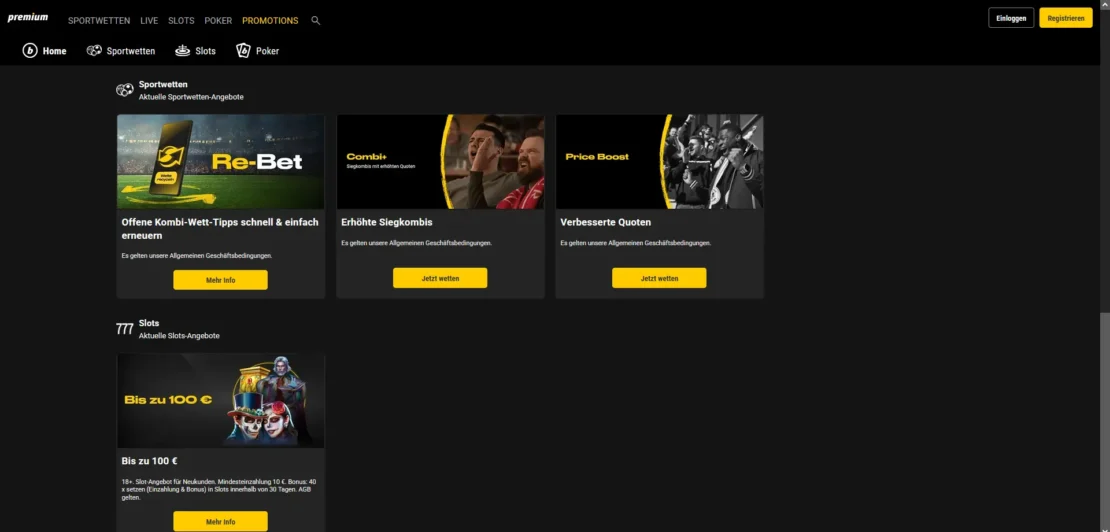The image size is (1110, 532).
Task: Click the title 'Erhöhte Siegkombis'
Action: point(387,222)
